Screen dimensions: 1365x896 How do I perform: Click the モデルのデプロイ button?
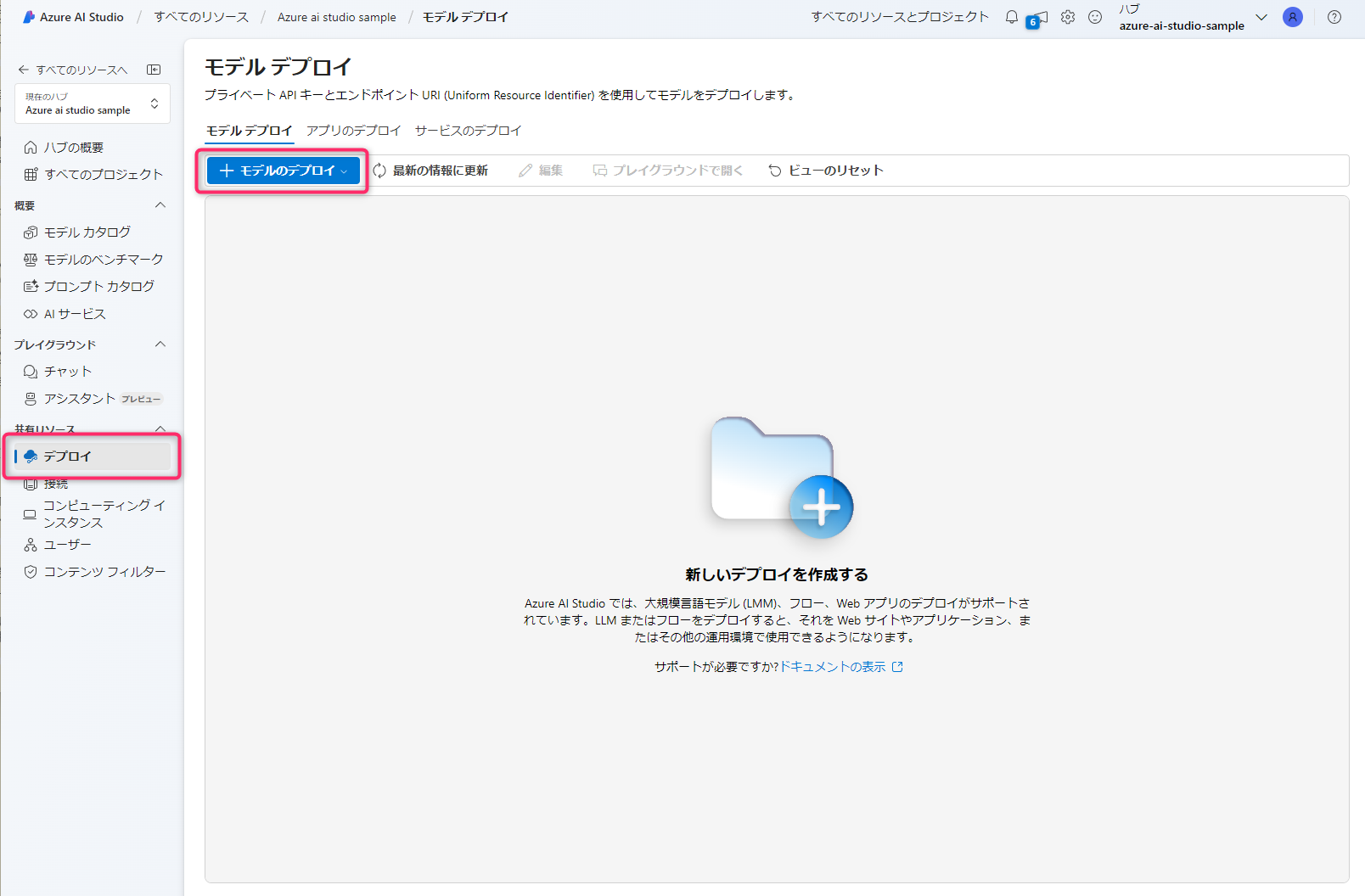pos(284,171)
